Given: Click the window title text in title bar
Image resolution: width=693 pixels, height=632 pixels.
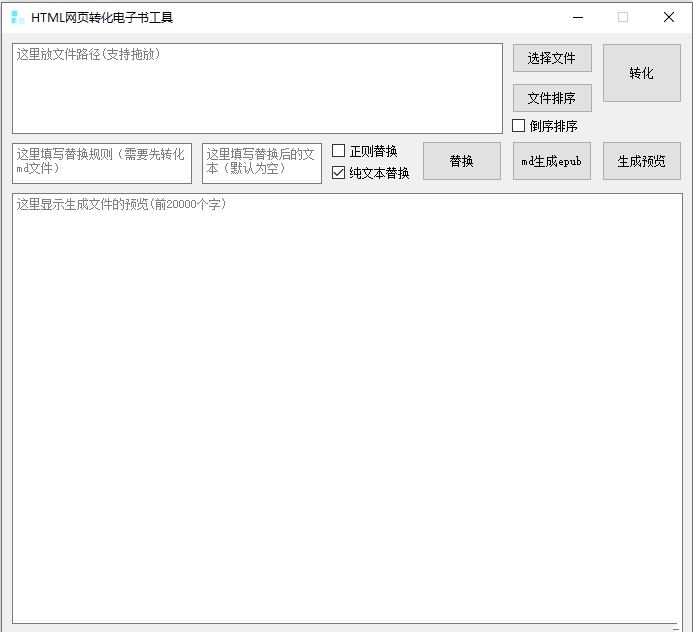Looking at the screenshot, I should (102, 17).
